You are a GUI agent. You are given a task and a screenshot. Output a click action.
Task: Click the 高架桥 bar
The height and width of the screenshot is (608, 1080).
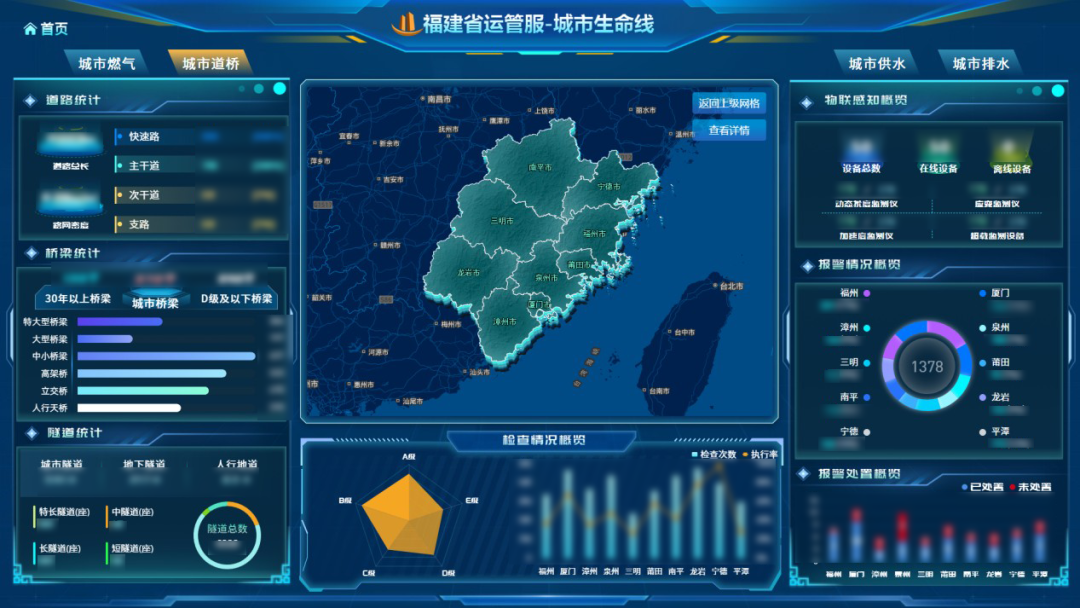[152, 373]
